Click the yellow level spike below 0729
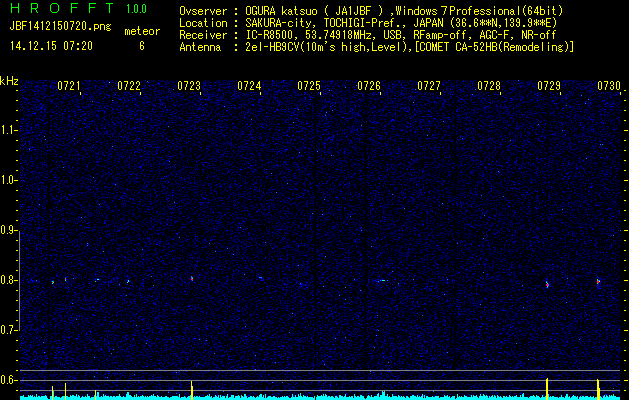This screenshot has height=400, width=629. tap(547, 389)
